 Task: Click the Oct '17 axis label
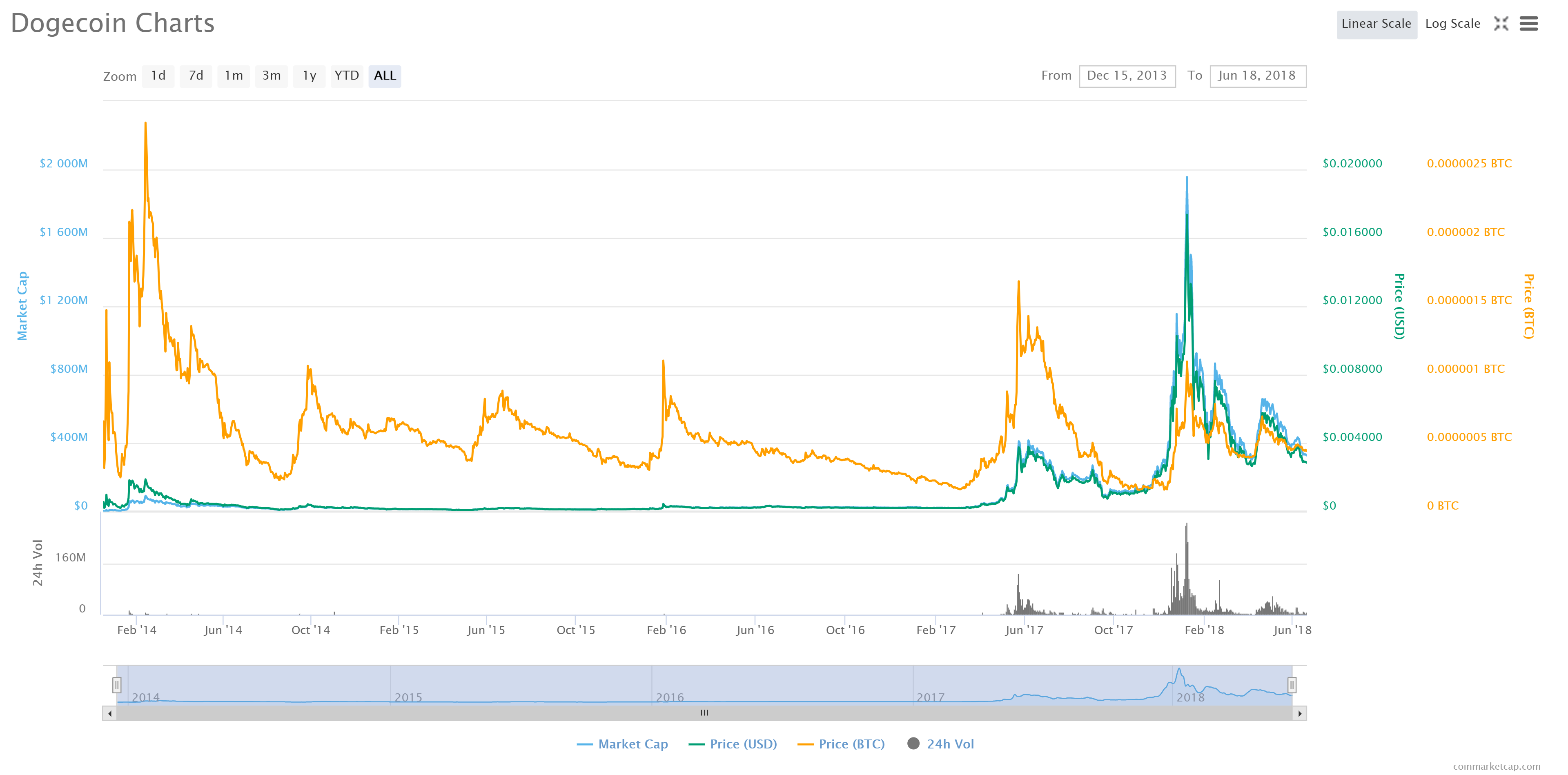[x=1114, y=631]
